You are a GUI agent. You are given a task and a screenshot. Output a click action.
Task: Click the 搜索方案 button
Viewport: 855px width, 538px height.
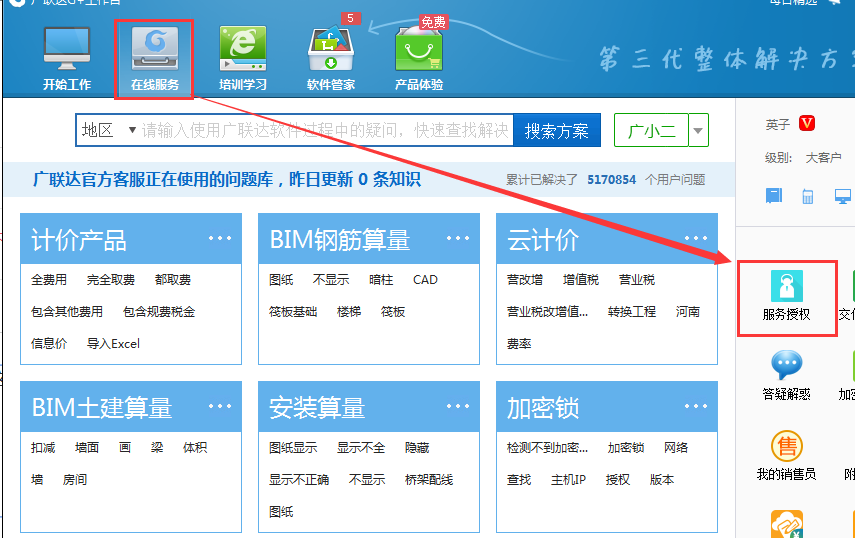click(x=557, y=130)
